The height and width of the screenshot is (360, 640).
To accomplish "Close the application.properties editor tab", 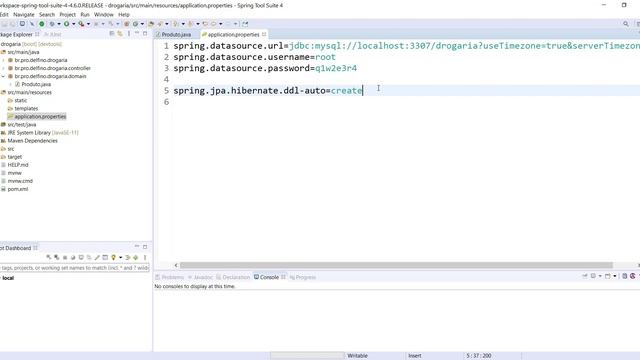I will point(264,34).
